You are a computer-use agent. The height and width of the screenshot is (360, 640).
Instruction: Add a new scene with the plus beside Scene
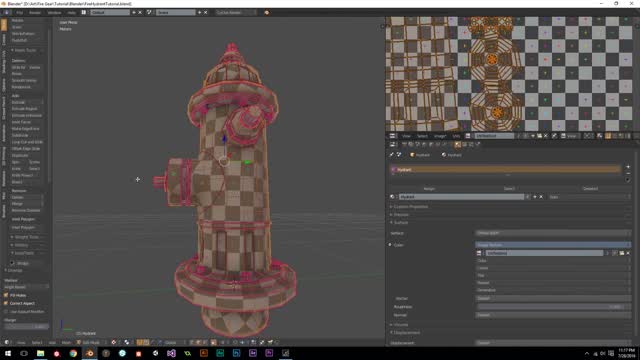[x=200, y=12]
